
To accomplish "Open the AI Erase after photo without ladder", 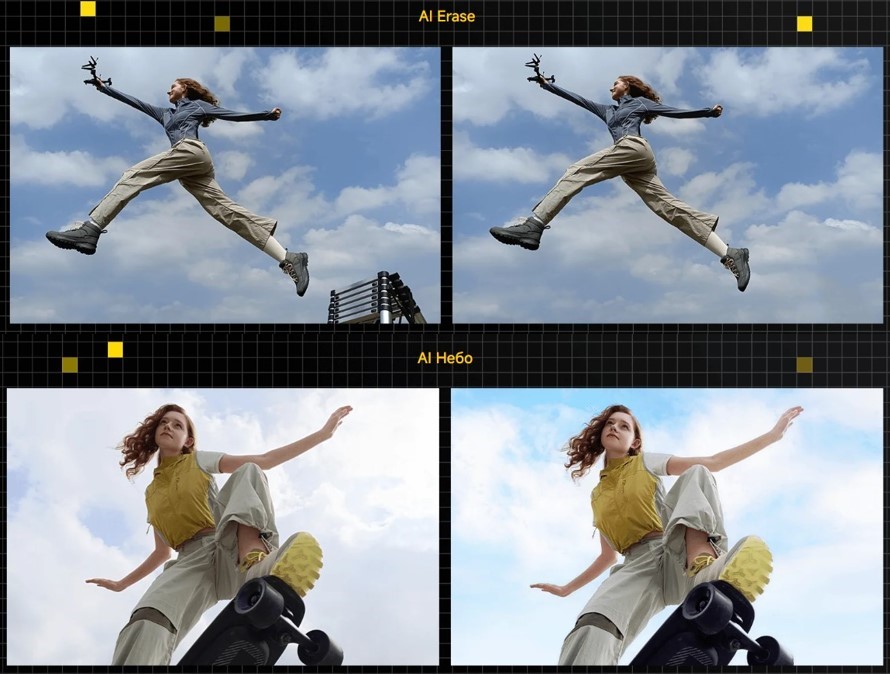I will (x=668, y=185).
